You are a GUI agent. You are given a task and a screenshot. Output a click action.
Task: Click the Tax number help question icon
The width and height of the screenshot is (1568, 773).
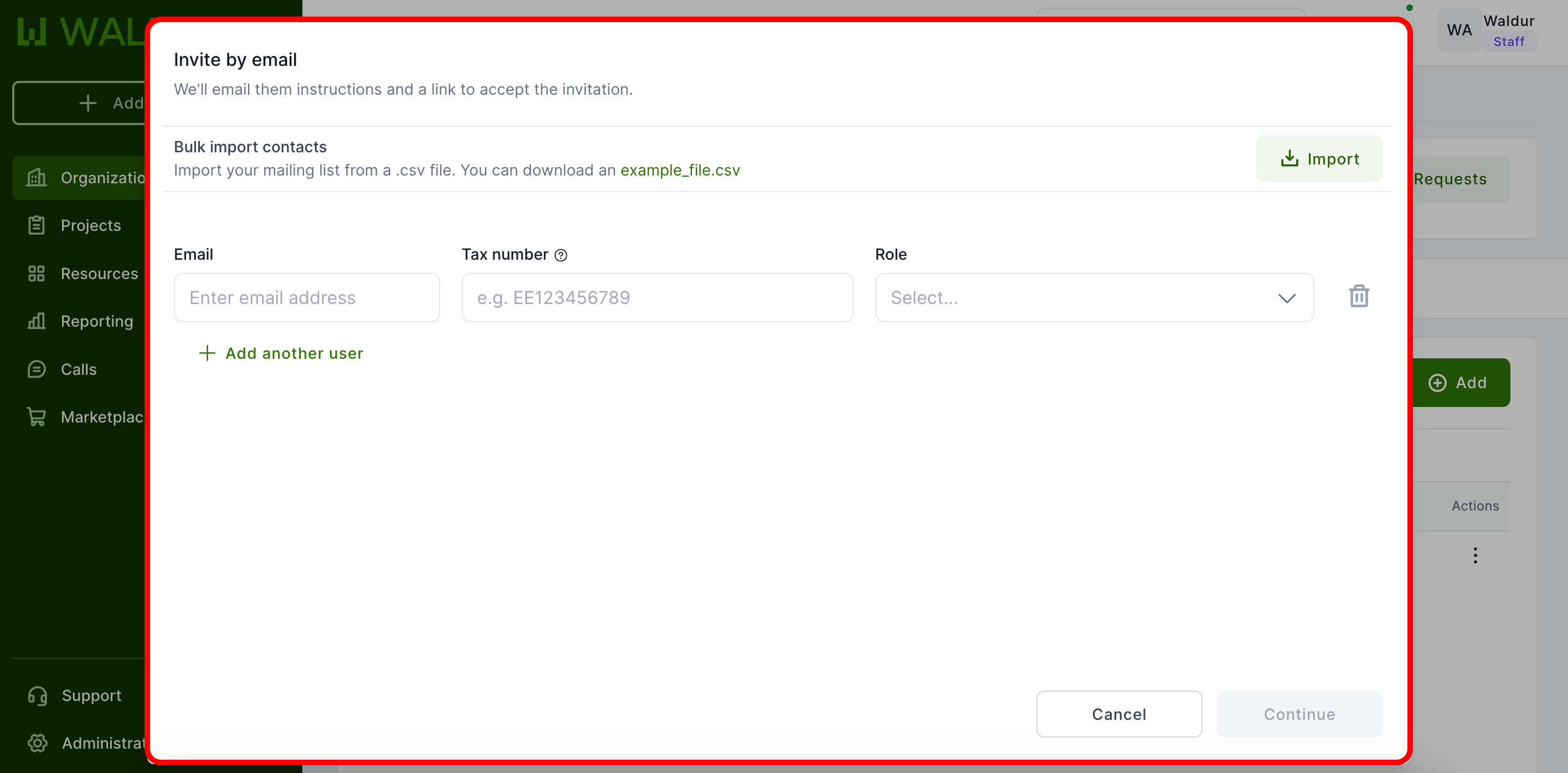click(561, 255)
